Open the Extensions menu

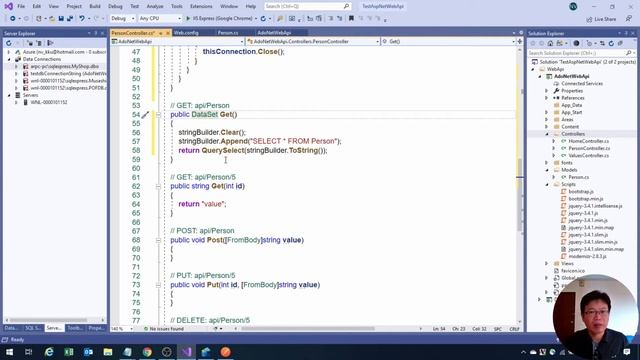[x=201, y=7]
